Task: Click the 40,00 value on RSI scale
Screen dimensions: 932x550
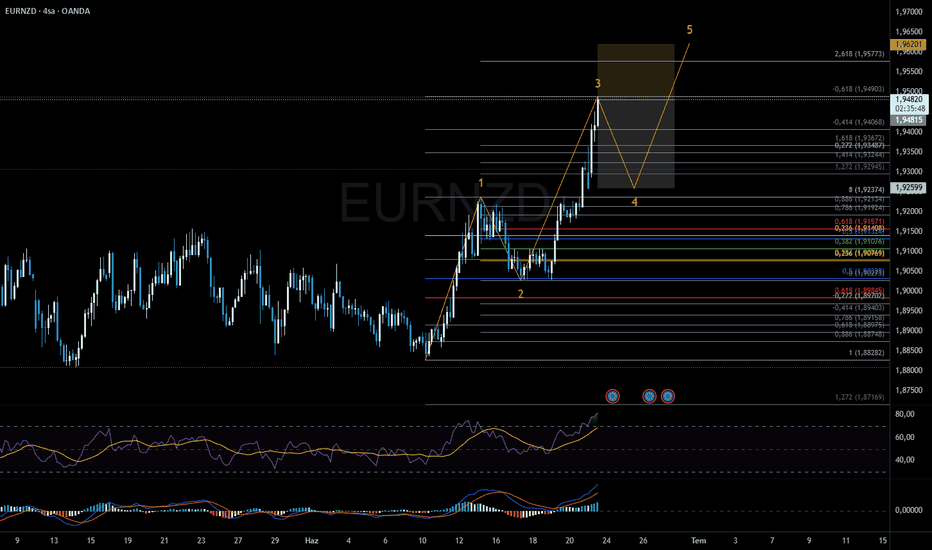Action: 905,460
